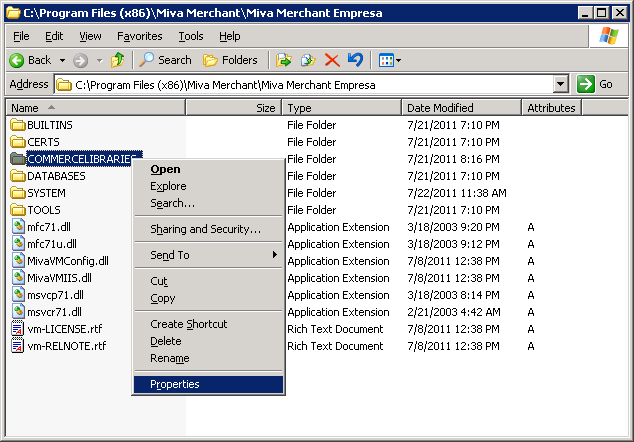This screenshot has height=442, width=634.
Task: Open the Help menu
Action: [x=230, y=36]
